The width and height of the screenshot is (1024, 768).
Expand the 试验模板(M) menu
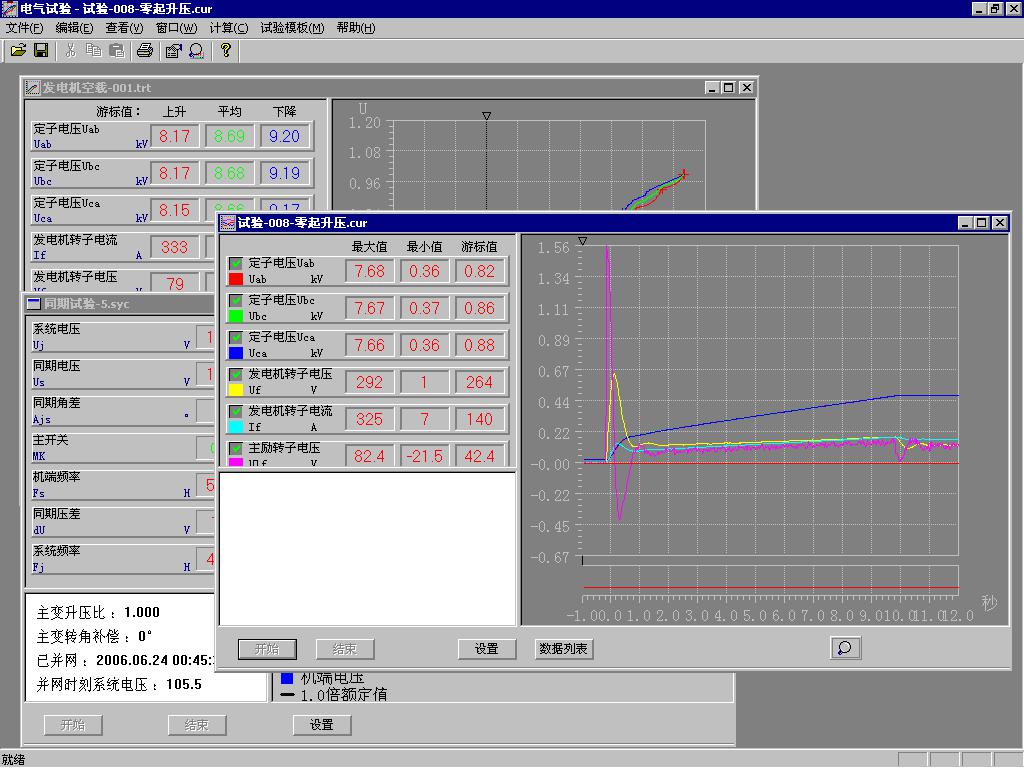pyautogui.click(x=292, y=28)
